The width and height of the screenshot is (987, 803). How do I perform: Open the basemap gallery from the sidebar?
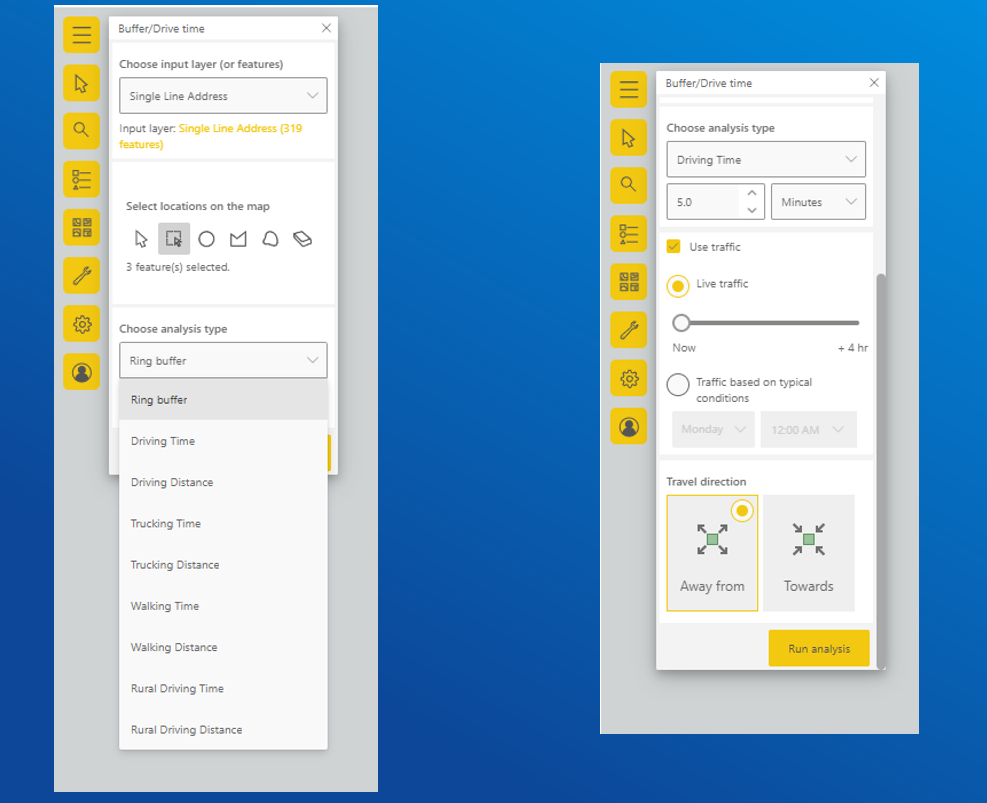(81, 227)
